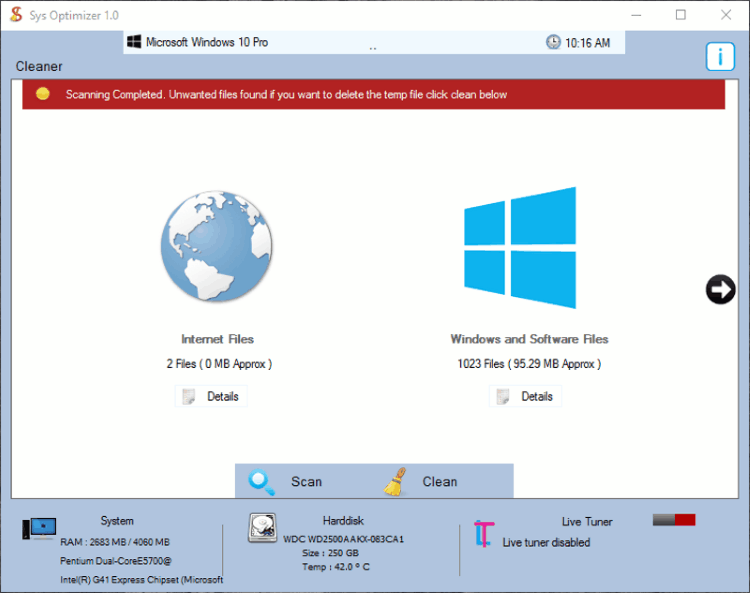Click the Sys Optimizer app logo
The width and height of the screenshot is (750, 593).
16,15
